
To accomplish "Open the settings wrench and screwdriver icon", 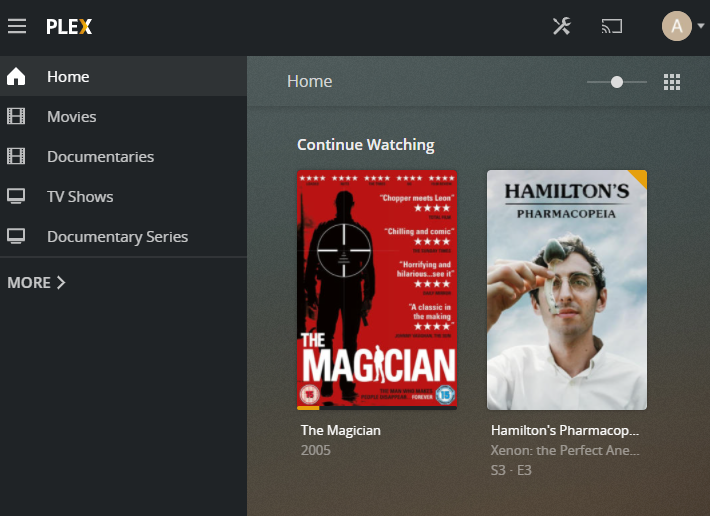I will [x=561, y=26].
